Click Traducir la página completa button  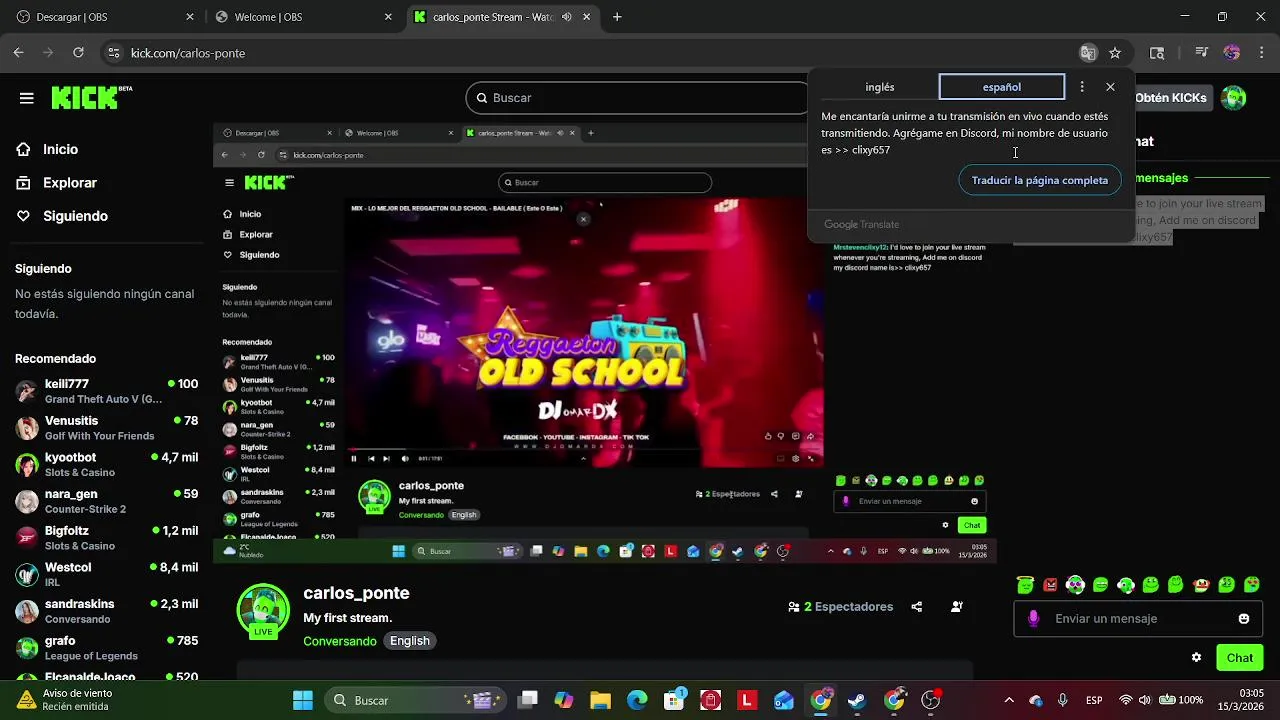[1040, 180]
